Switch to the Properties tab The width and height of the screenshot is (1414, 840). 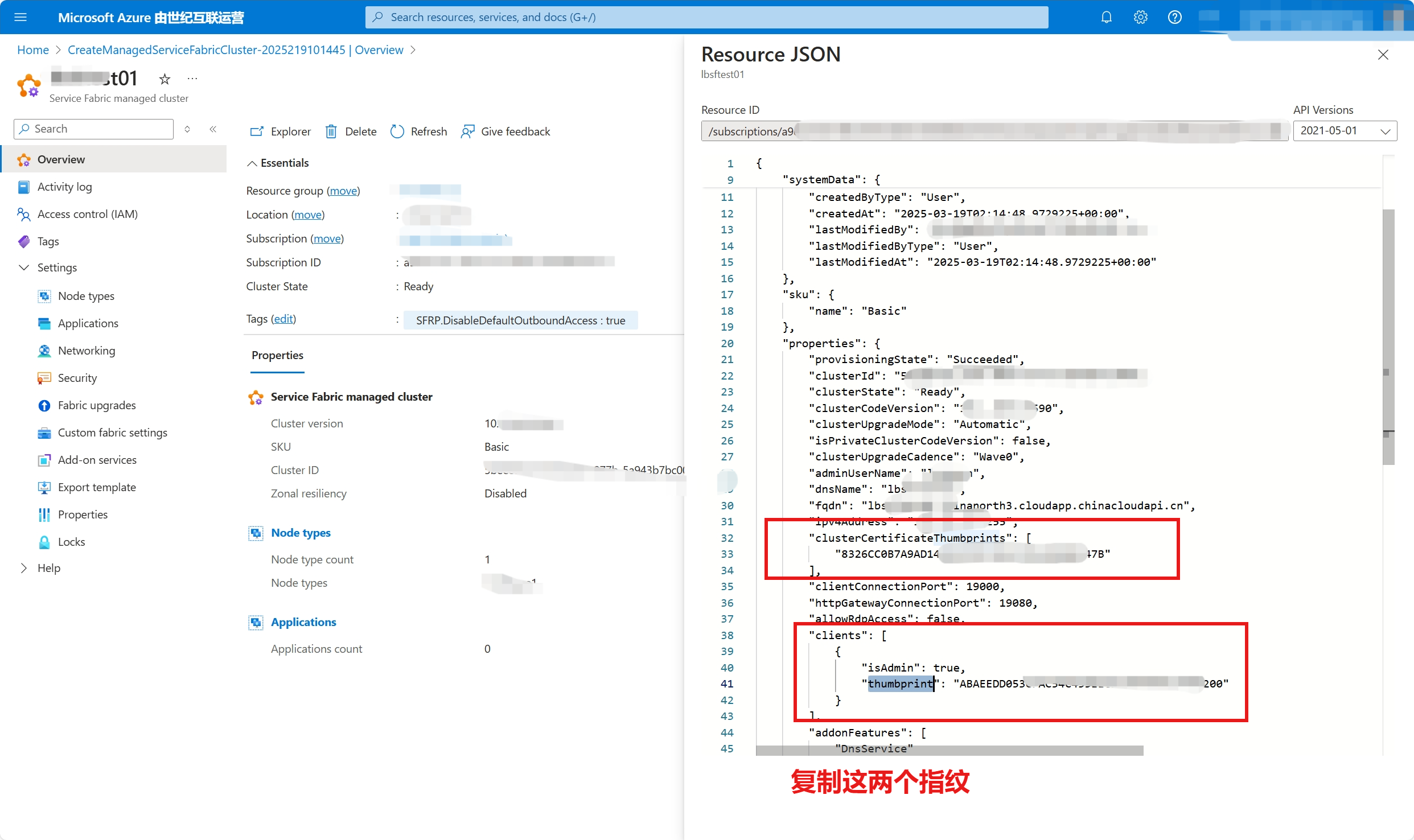coord(277,356)
